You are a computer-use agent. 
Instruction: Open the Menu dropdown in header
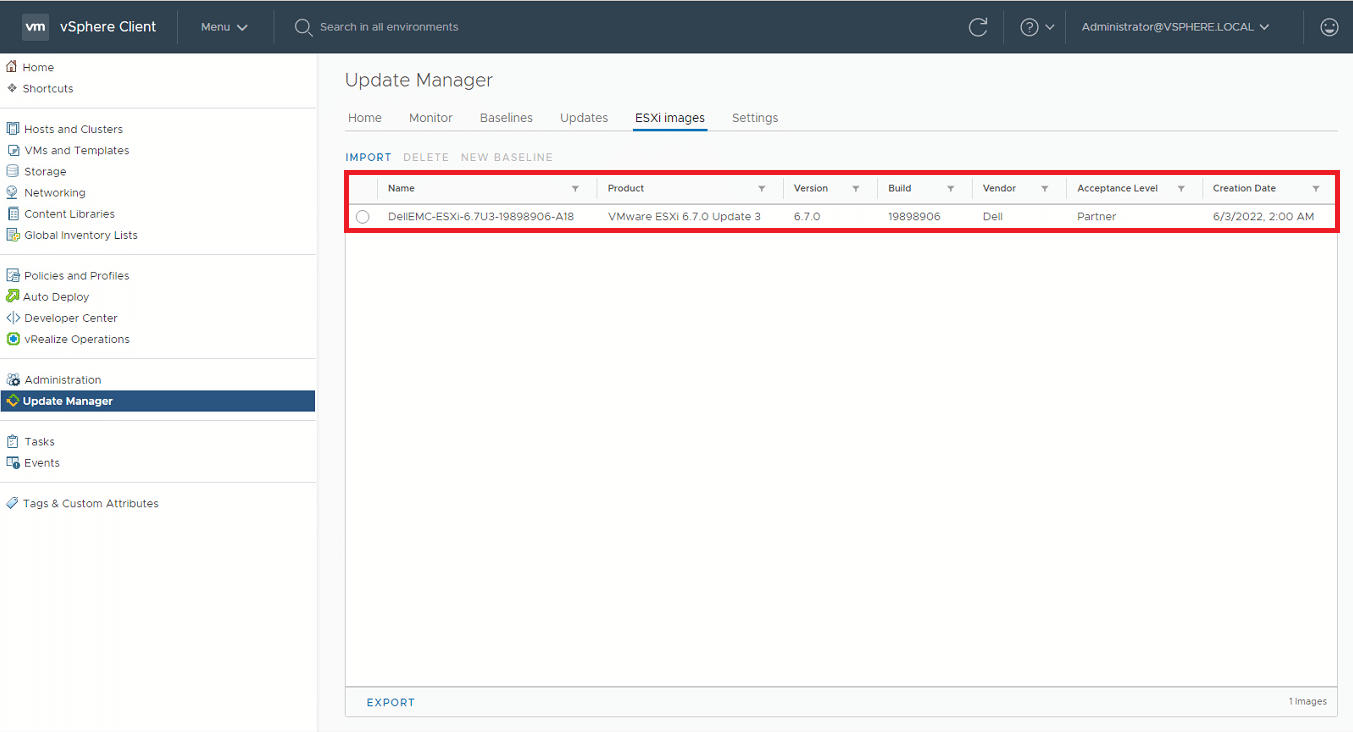(x=223, y=27)
